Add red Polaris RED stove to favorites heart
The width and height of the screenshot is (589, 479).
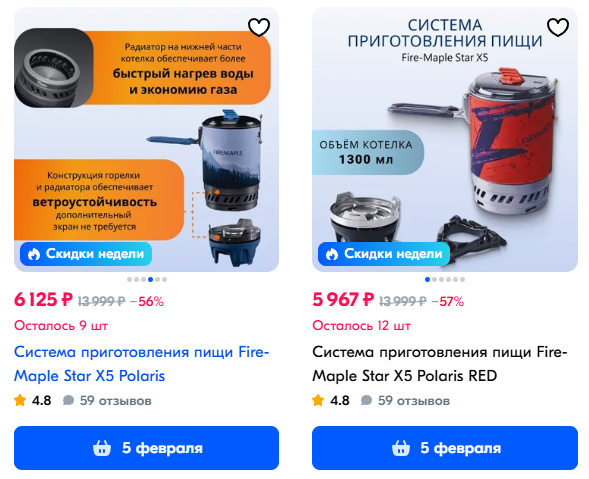click(x=558, y=27)
